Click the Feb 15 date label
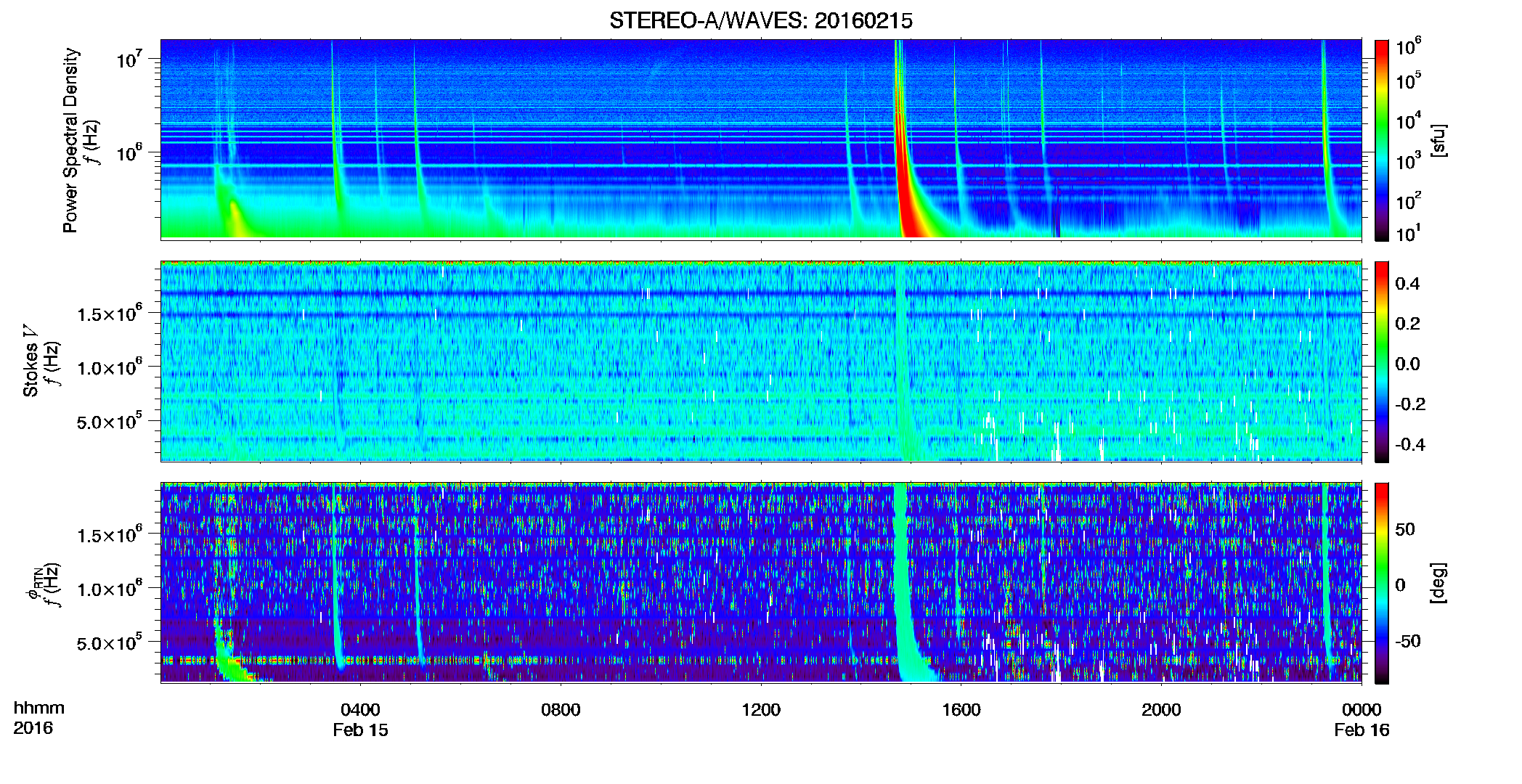This screenshot has height=784, width=1522. coord(360,730)
